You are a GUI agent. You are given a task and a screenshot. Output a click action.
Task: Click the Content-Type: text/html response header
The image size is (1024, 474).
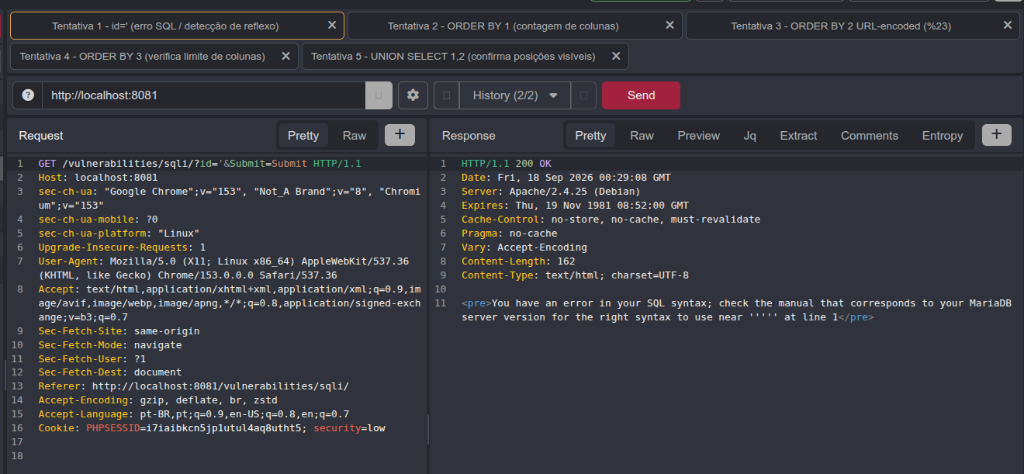575,276
